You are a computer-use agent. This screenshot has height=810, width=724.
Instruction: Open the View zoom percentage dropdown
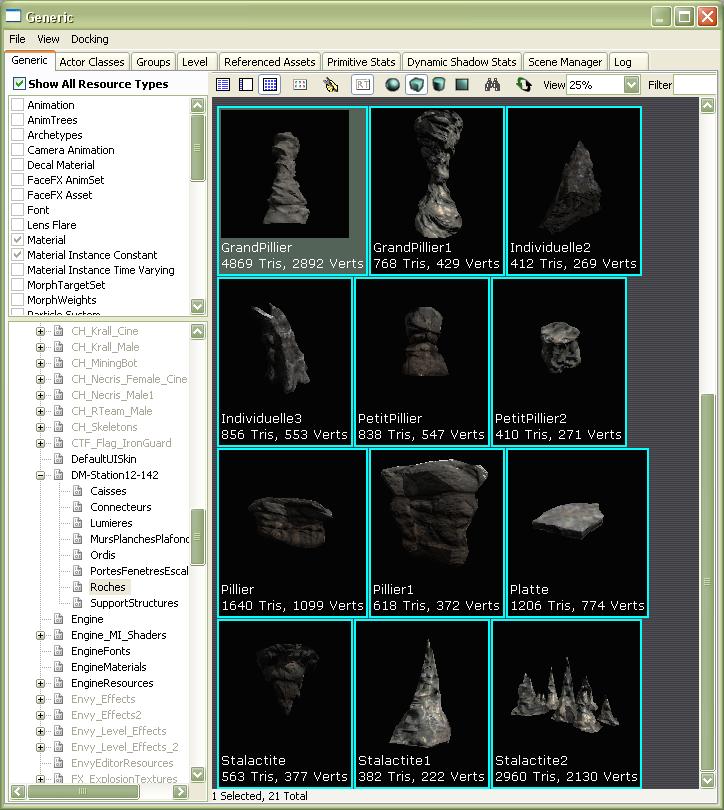coord(631,85)
